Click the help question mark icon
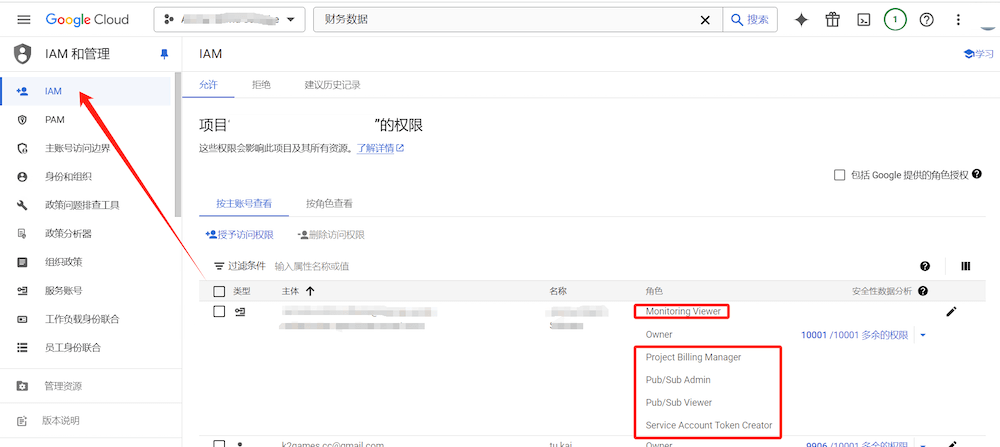This screenshot has height=447, width=1000. pos(927,20)
